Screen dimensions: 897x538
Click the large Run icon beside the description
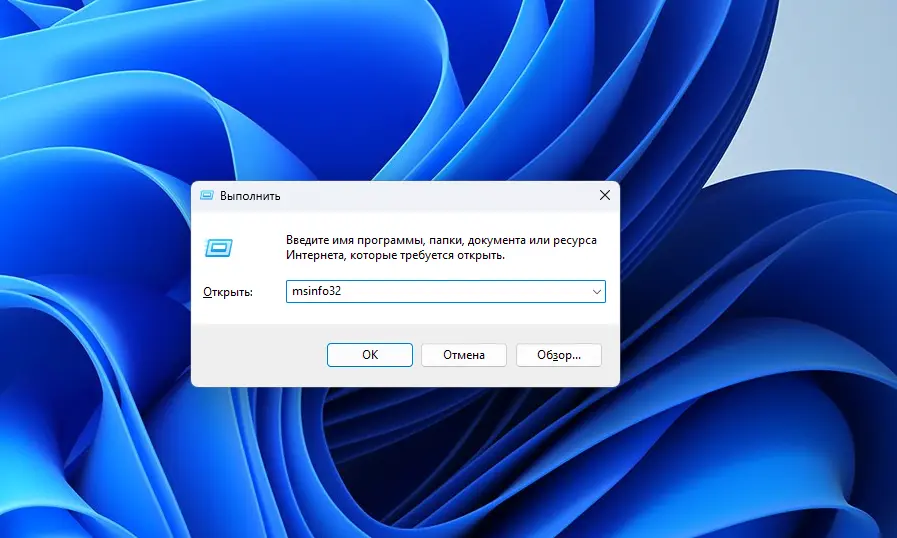[220, 247]
